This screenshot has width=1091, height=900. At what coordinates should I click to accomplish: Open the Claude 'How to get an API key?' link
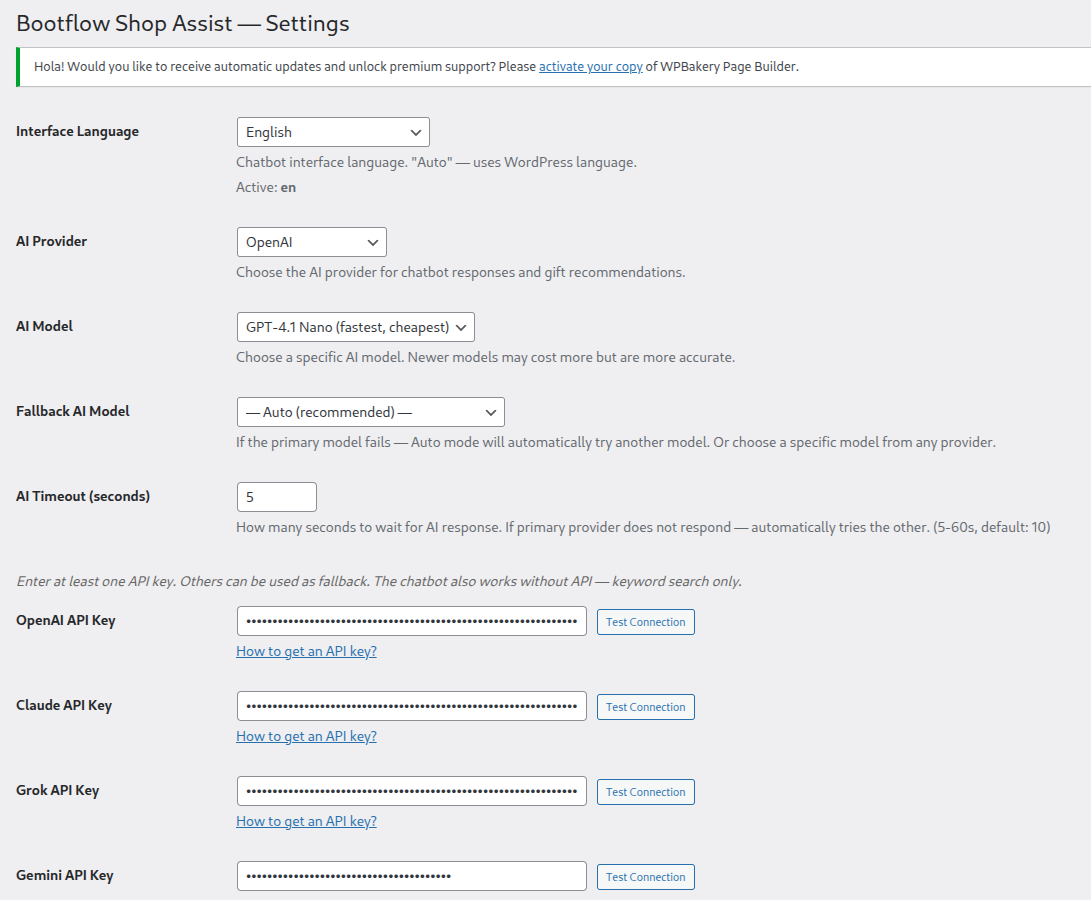click(x=306, y=736)
